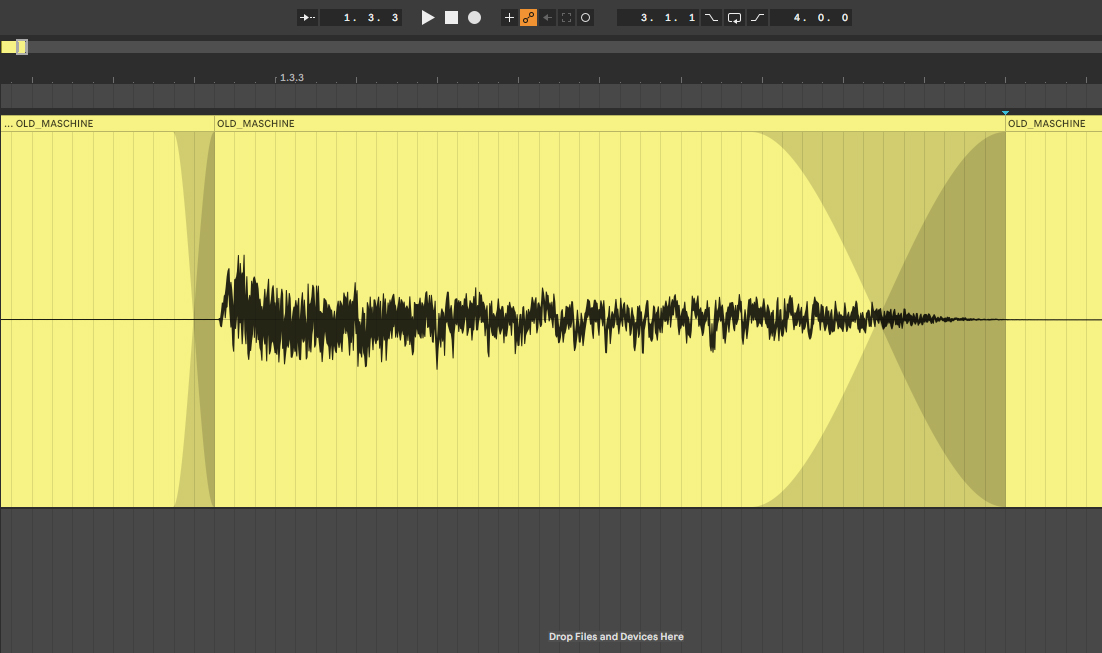The image size is (1102, 653).
Task: Toggle the orange Automation Arm button
Action: 529,18
